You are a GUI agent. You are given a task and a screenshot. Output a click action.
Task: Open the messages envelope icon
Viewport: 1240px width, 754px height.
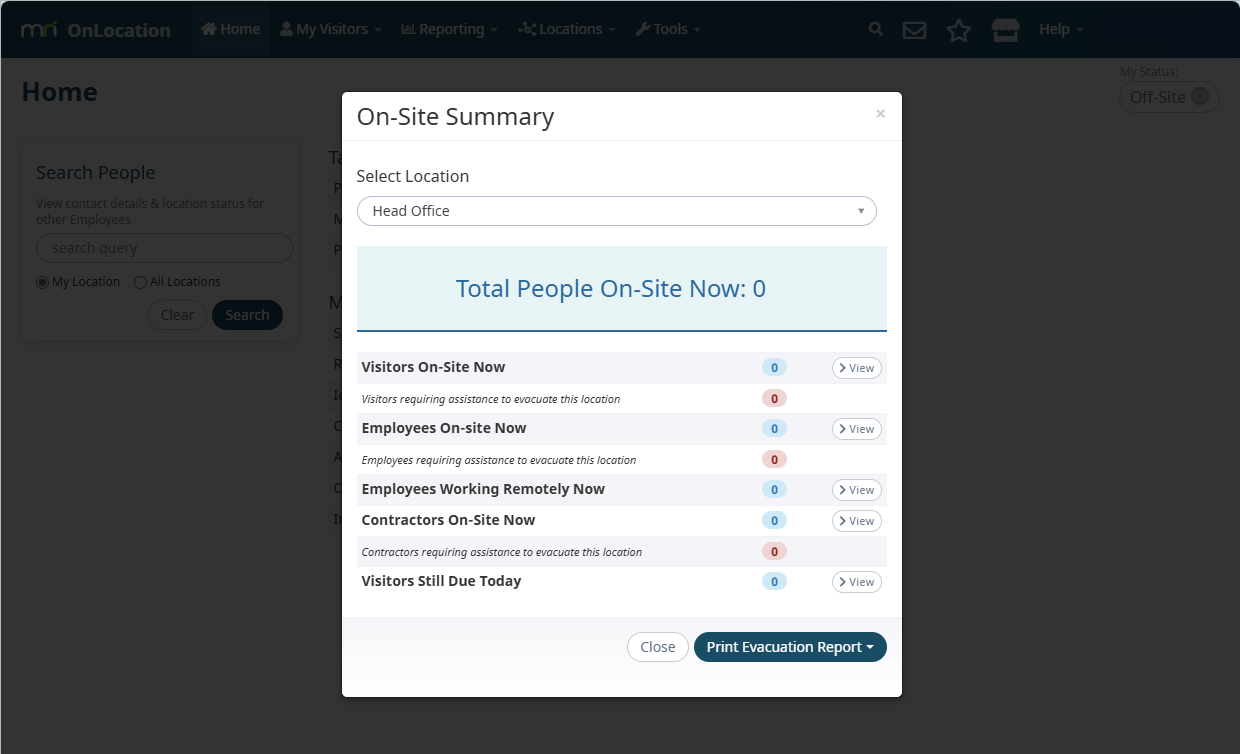click(914, 30)
